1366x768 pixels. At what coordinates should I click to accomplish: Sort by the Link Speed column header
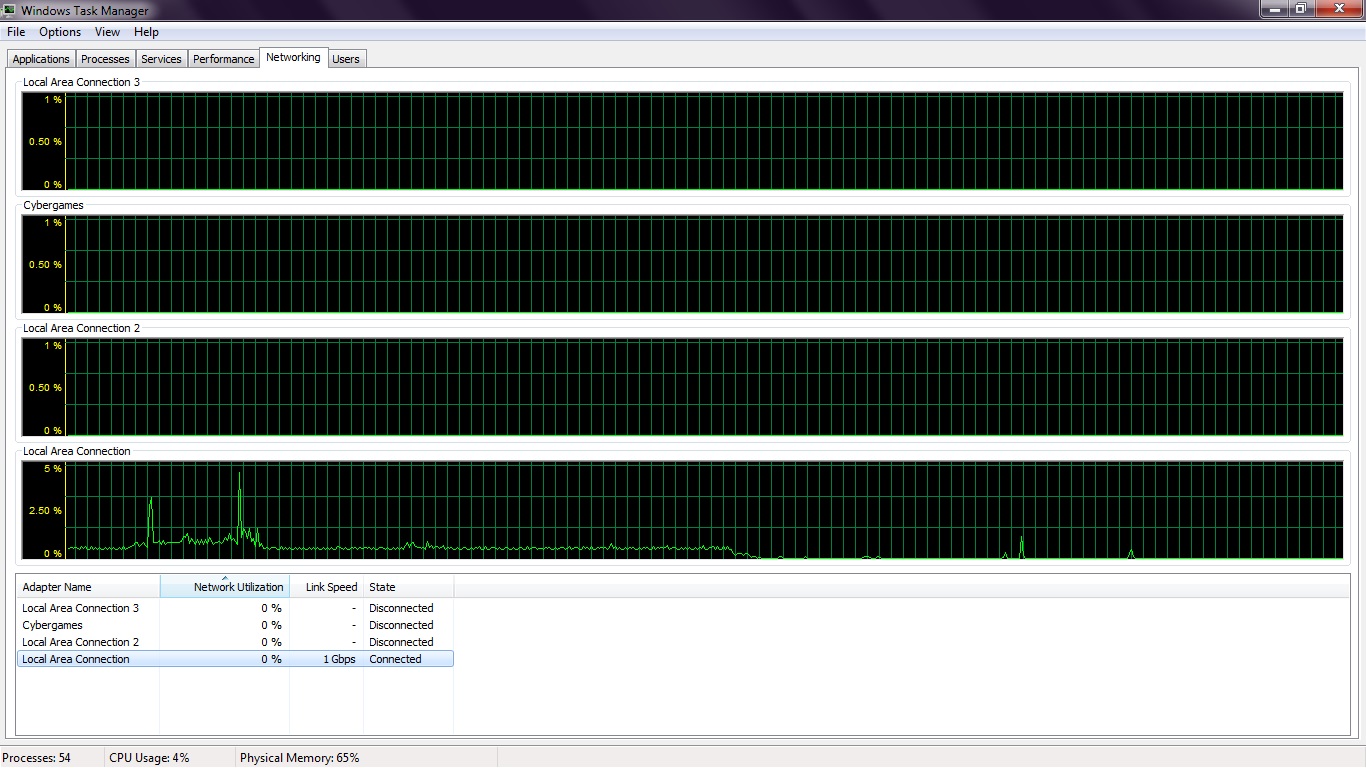(327, 587)
